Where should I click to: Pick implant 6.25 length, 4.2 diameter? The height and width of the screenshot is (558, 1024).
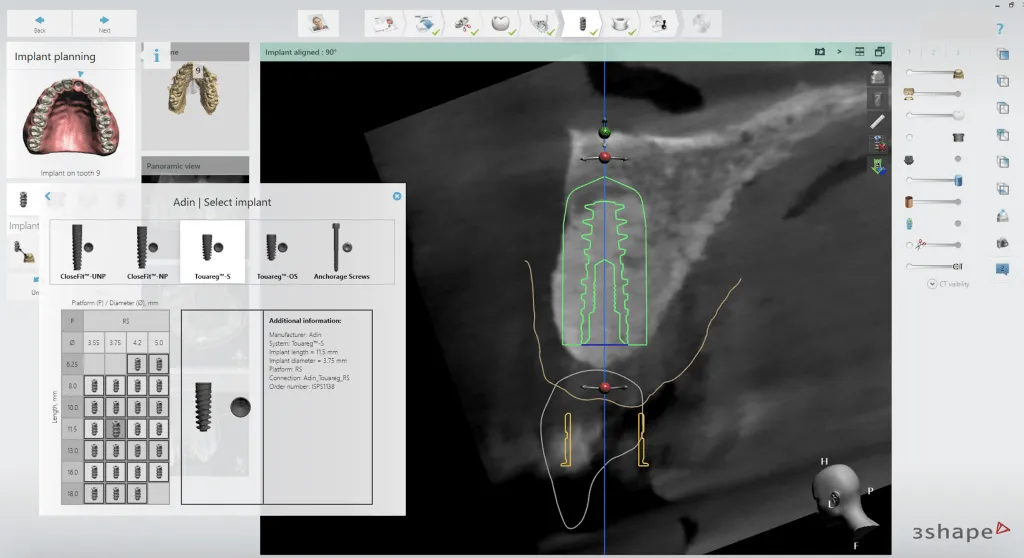click(137, 364)
